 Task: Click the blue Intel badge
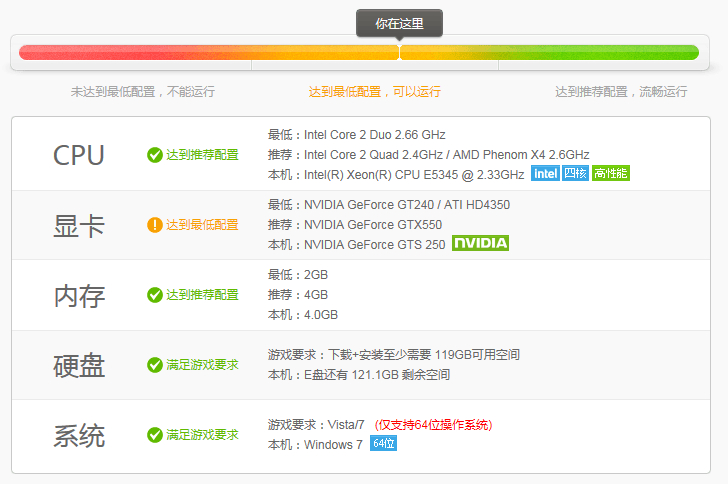545,174
